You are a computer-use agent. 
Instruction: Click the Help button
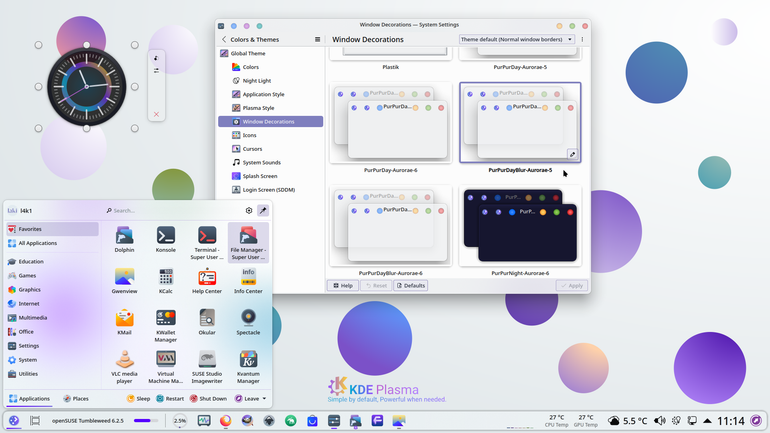[x=343, y=285]
